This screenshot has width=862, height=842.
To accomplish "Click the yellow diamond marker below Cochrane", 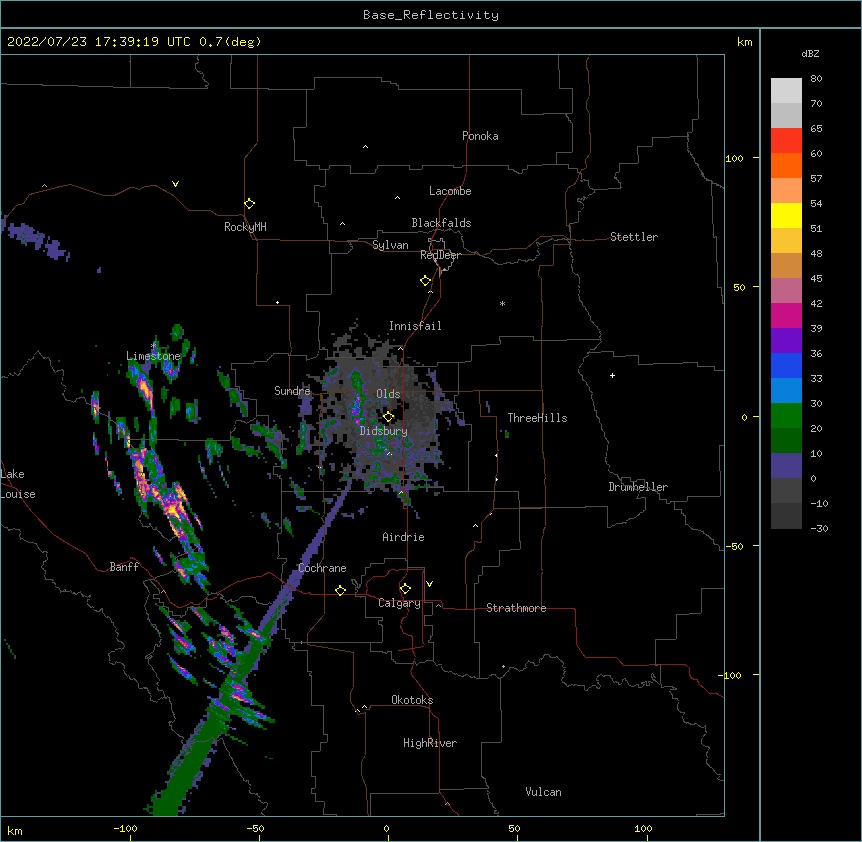I will click(340, 590).
